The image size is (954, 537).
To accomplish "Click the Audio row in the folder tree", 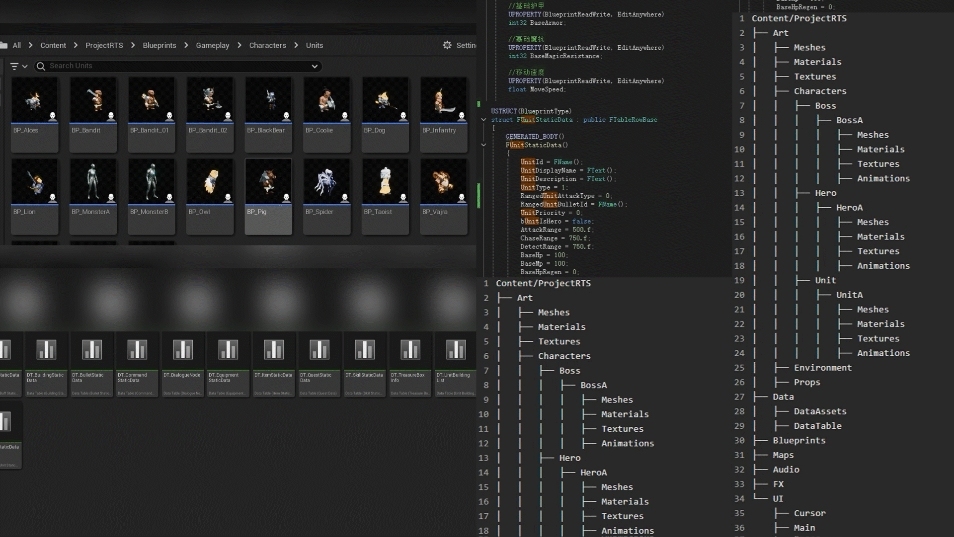I will coord(786,469).
